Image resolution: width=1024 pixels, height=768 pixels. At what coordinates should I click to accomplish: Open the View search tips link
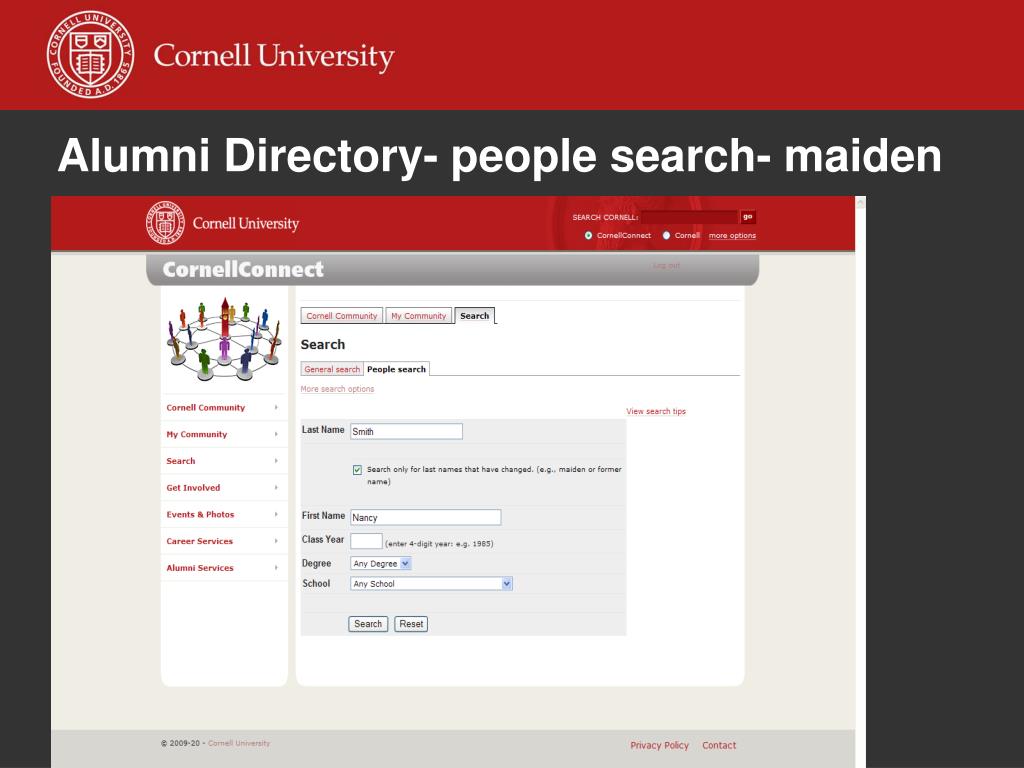(656, 411)
